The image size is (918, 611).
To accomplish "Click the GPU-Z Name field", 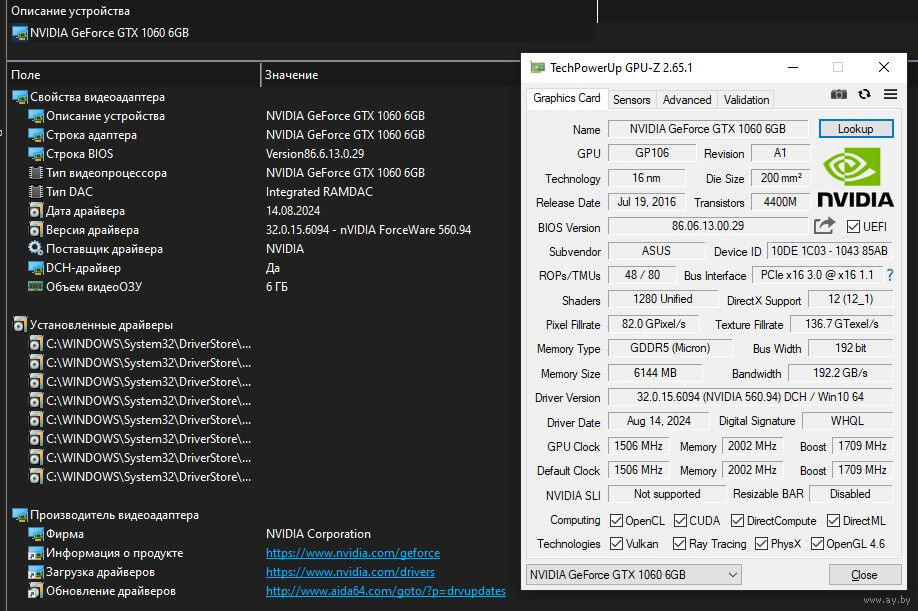I will (708, 129).
